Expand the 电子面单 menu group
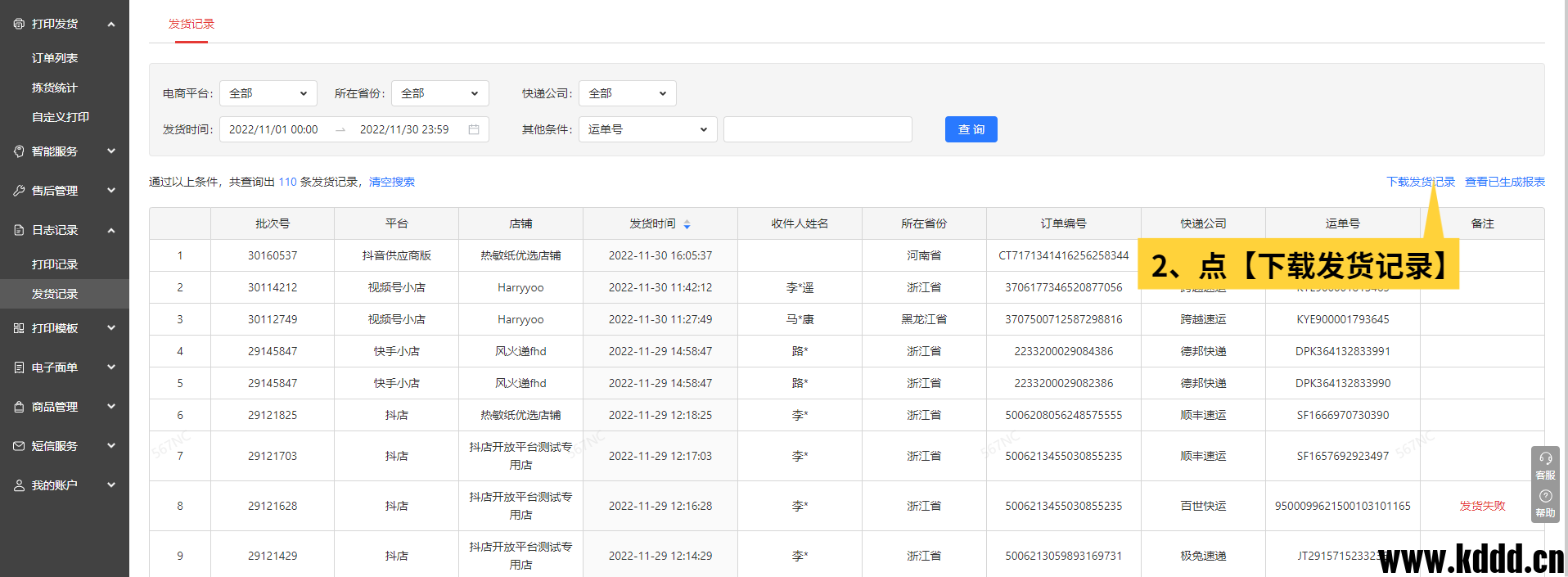The height and width of the screenshot is (577, 1568). [x=111, y=367]
